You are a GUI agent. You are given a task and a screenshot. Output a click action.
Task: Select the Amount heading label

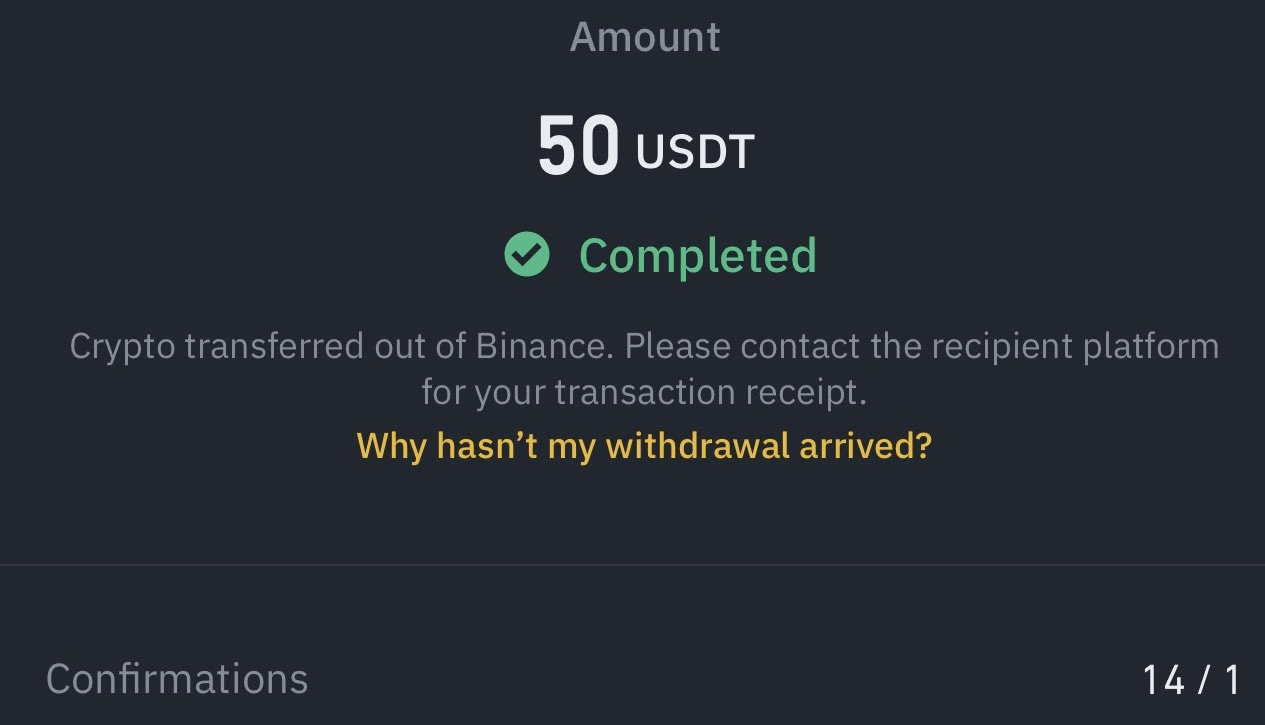pos(645,38)
